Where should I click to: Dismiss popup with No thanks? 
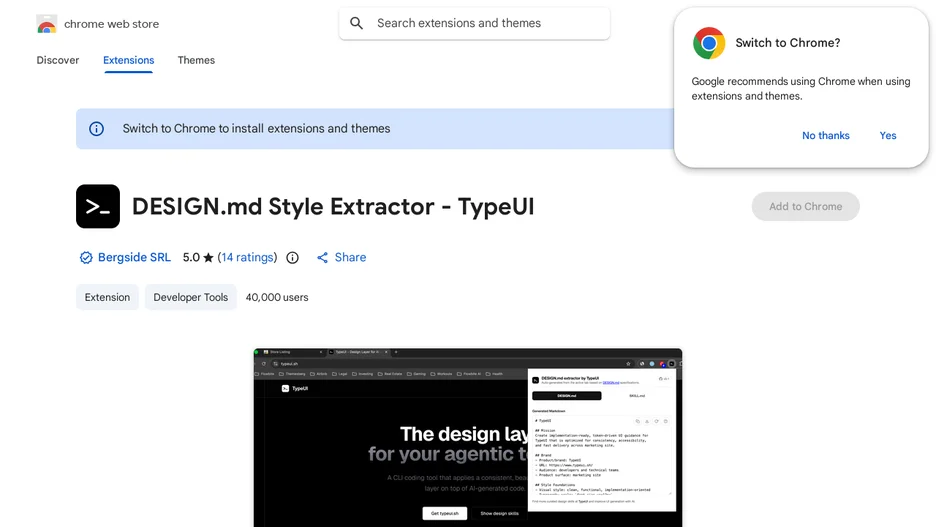(x=826, y=135)
